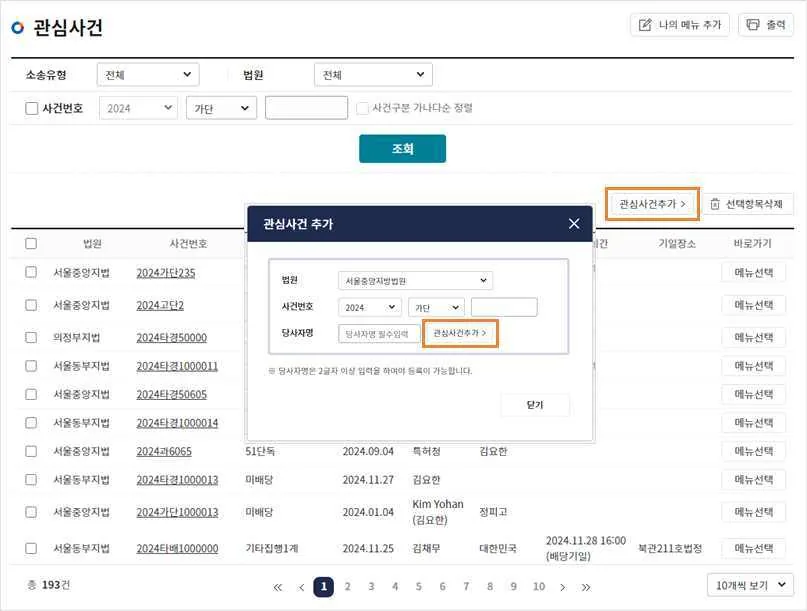This screenshot has height=611, width=807.
Task: Open the 법원 filter dropdown at top
Action: click(x=373, y=75)
